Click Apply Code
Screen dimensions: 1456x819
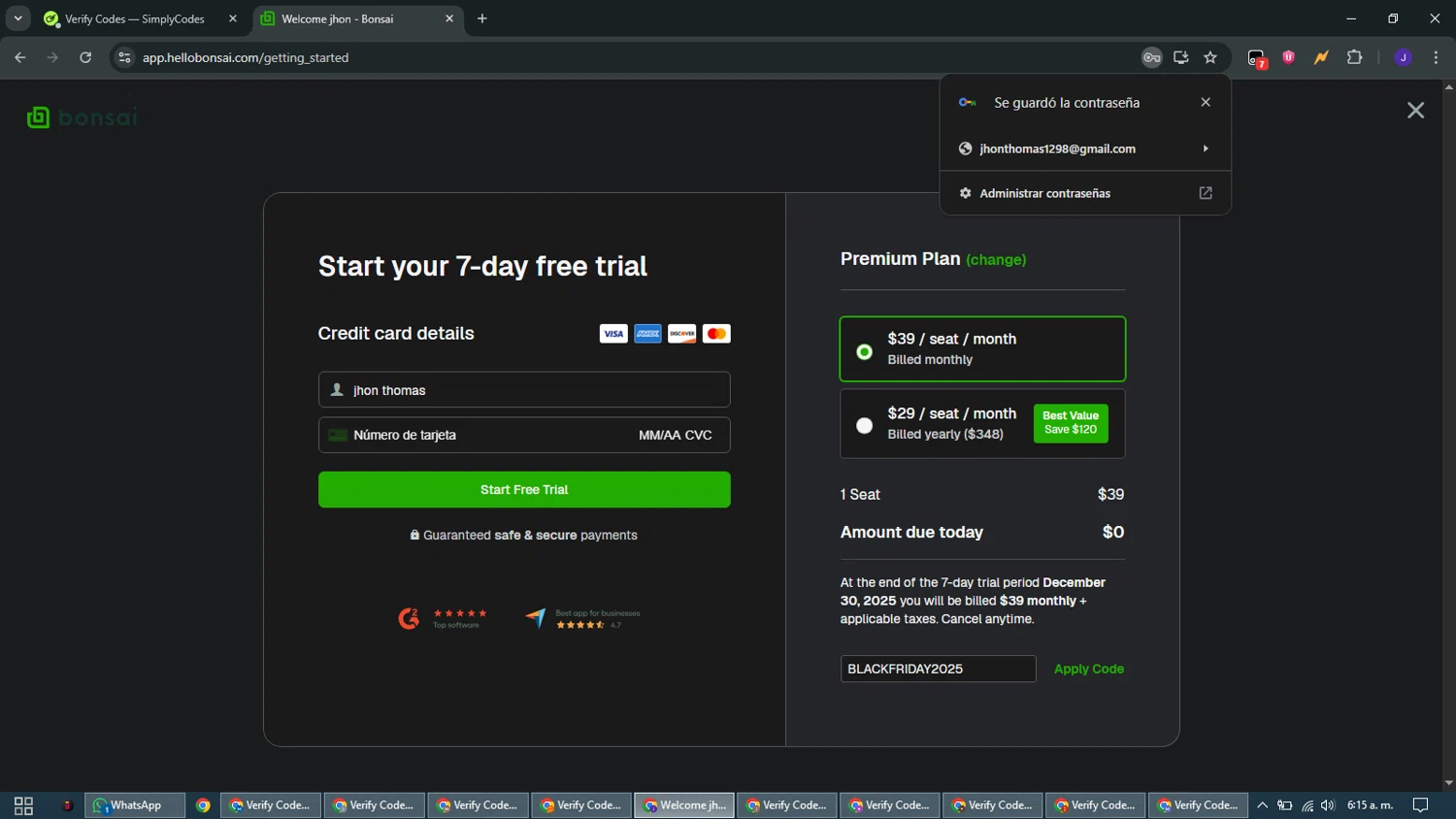pyautogui.click(x=1089, y=669)
